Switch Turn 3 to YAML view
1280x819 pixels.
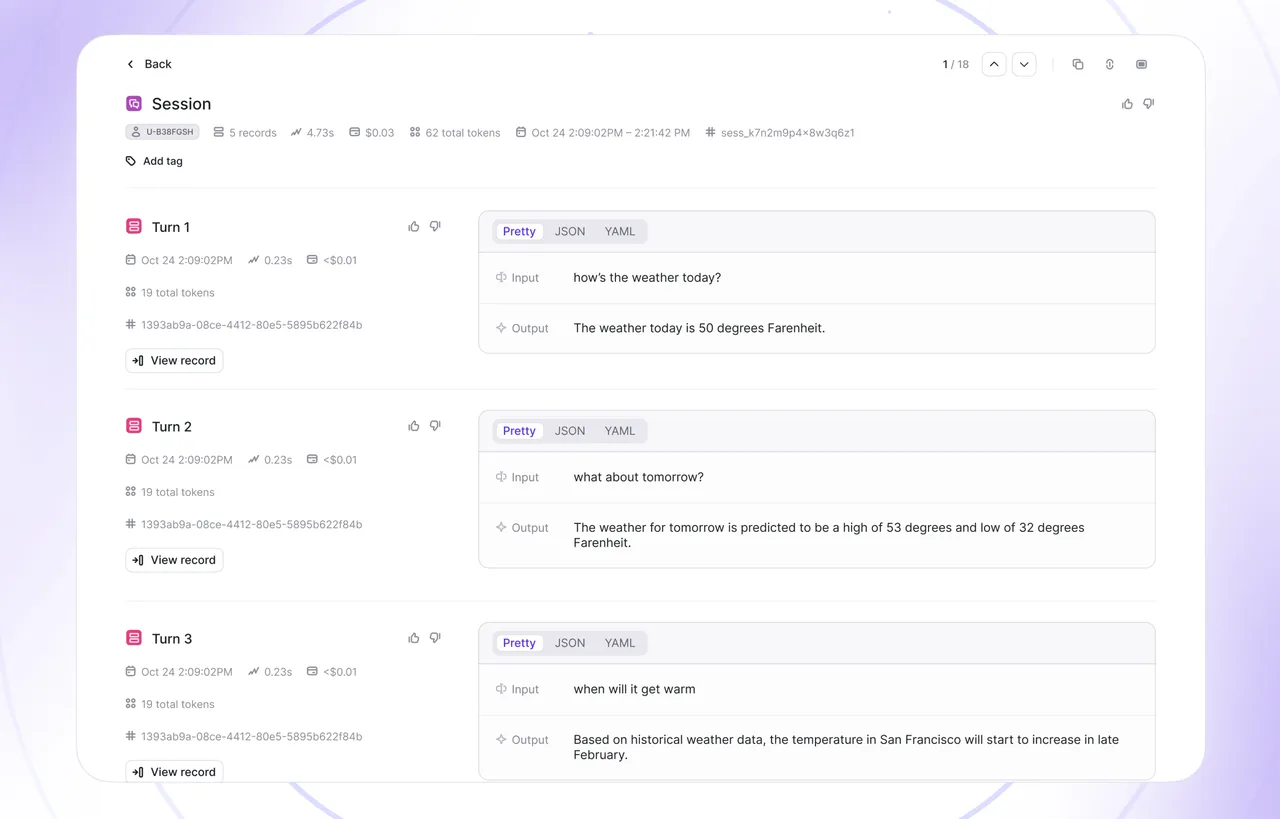point(620,643)
